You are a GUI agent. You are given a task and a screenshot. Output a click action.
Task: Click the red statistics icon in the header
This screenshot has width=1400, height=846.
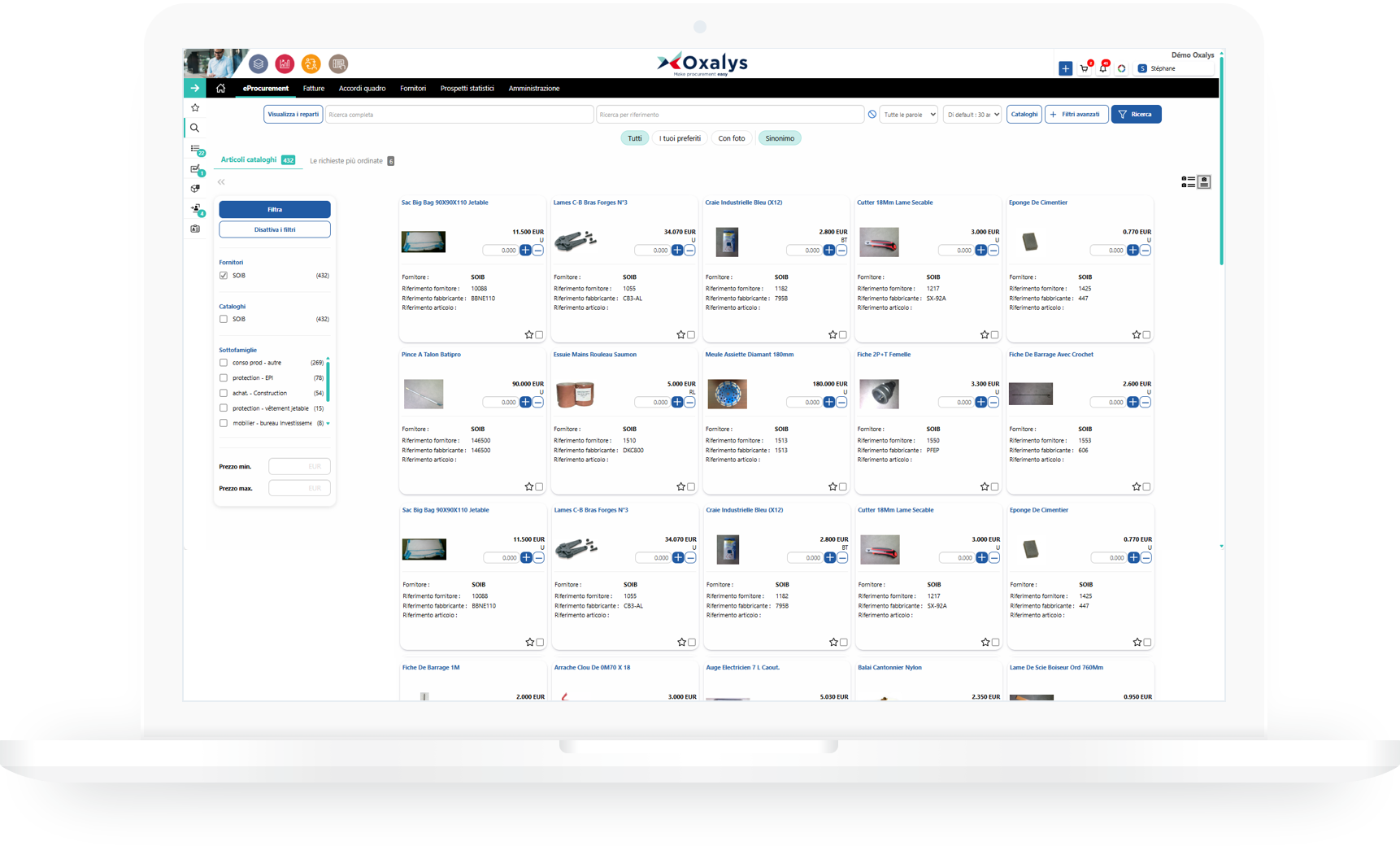tap(285, 63)
